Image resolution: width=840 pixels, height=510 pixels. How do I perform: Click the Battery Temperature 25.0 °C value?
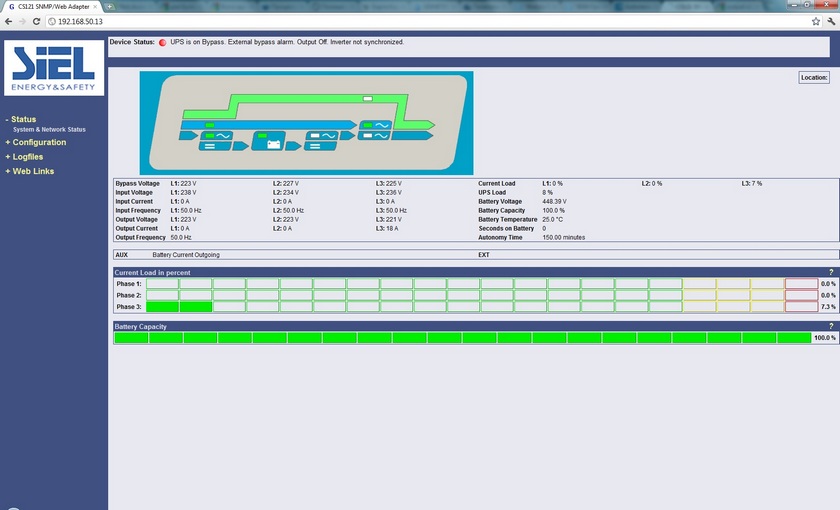coord(552,219)
